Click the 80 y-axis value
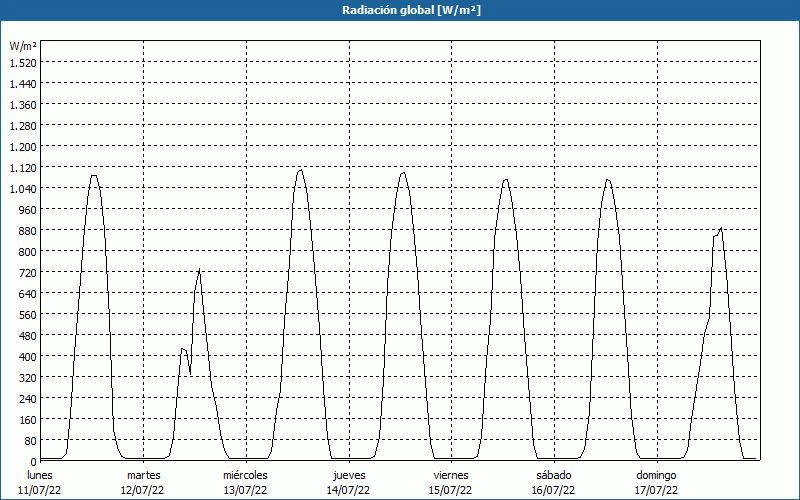The width and height of the screenshot is (800, 500). pyautogui.click(x=30, y=441)
